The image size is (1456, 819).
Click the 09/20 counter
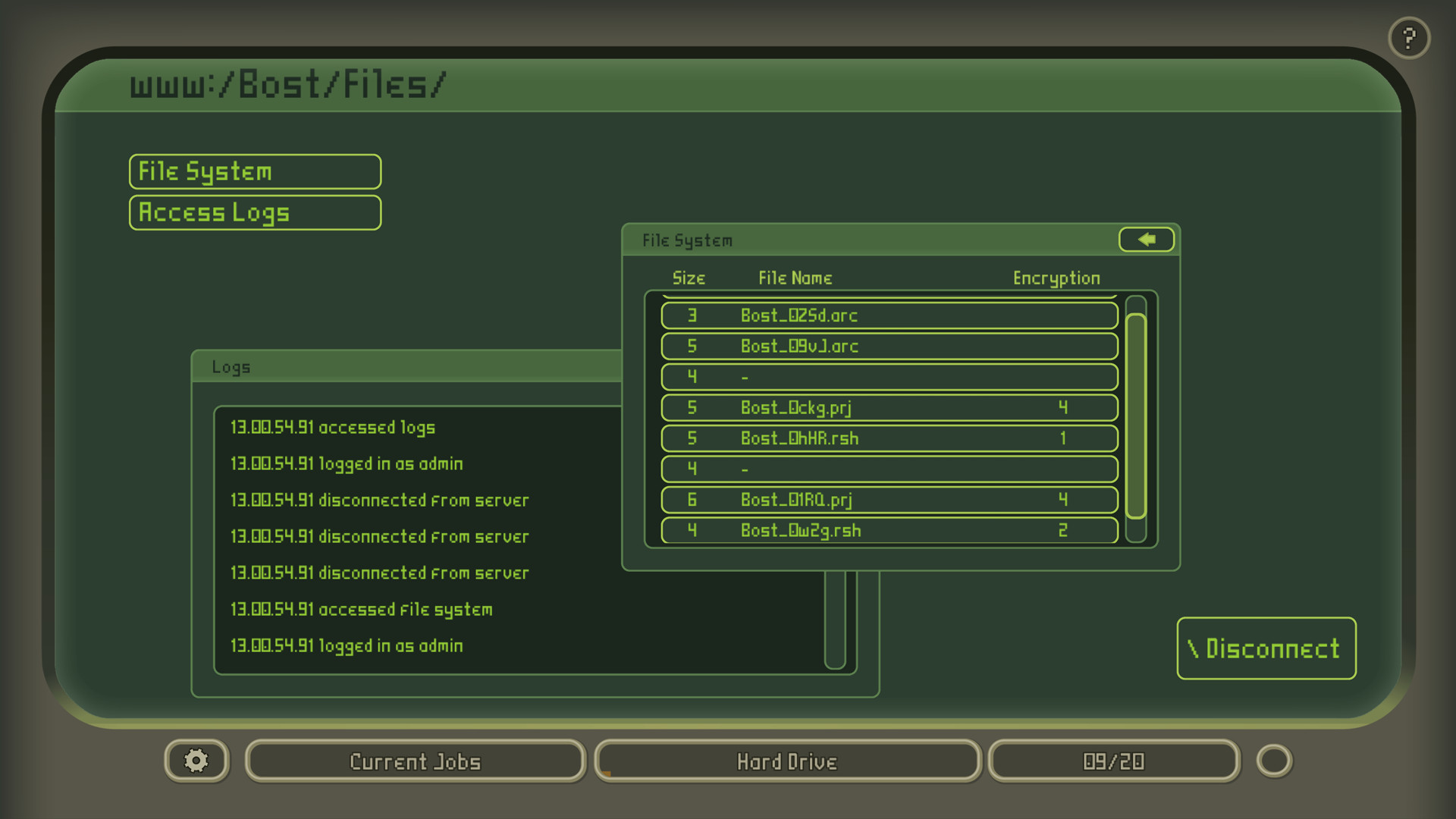pos(1112,761)
